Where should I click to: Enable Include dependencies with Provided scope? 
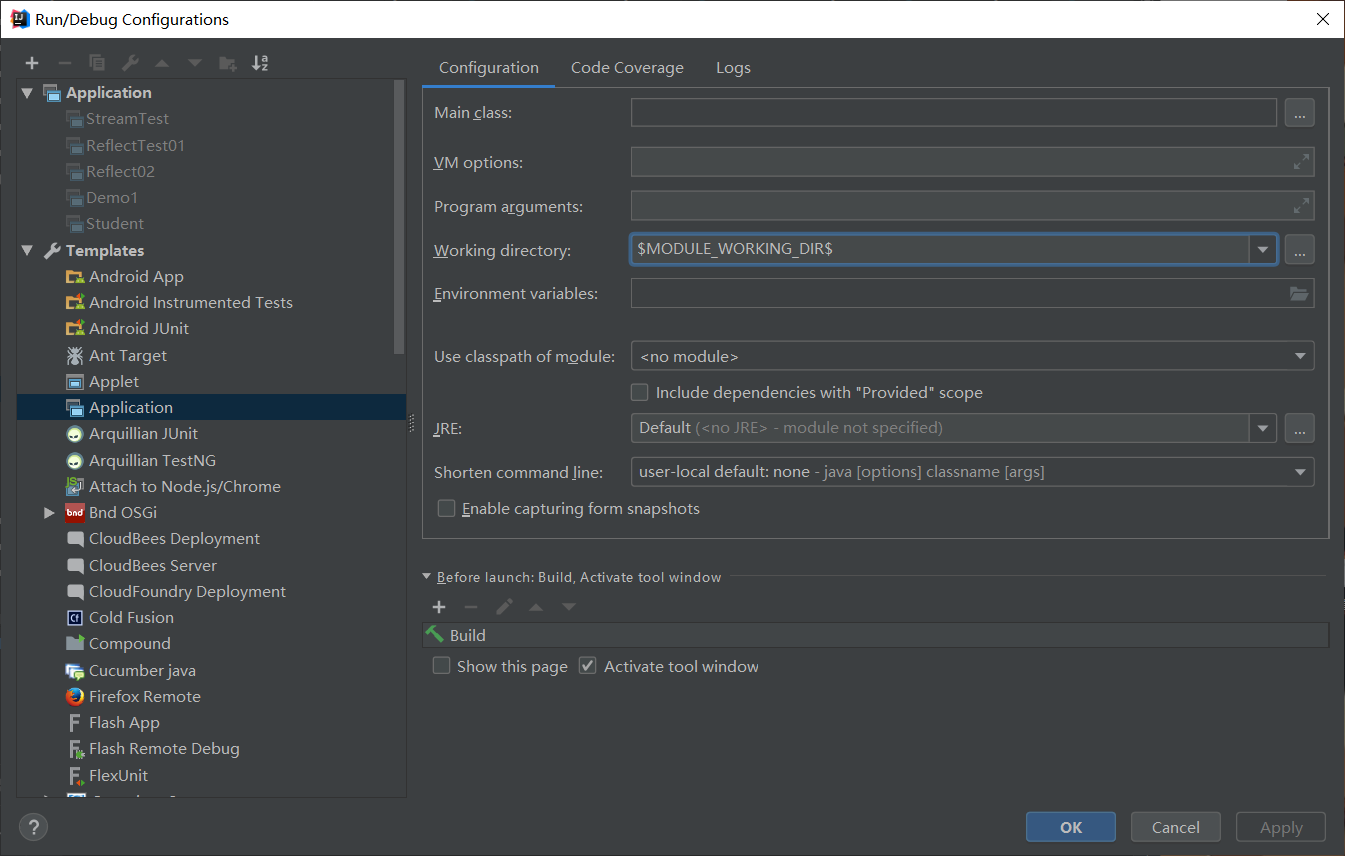click(x=640, y=393)
